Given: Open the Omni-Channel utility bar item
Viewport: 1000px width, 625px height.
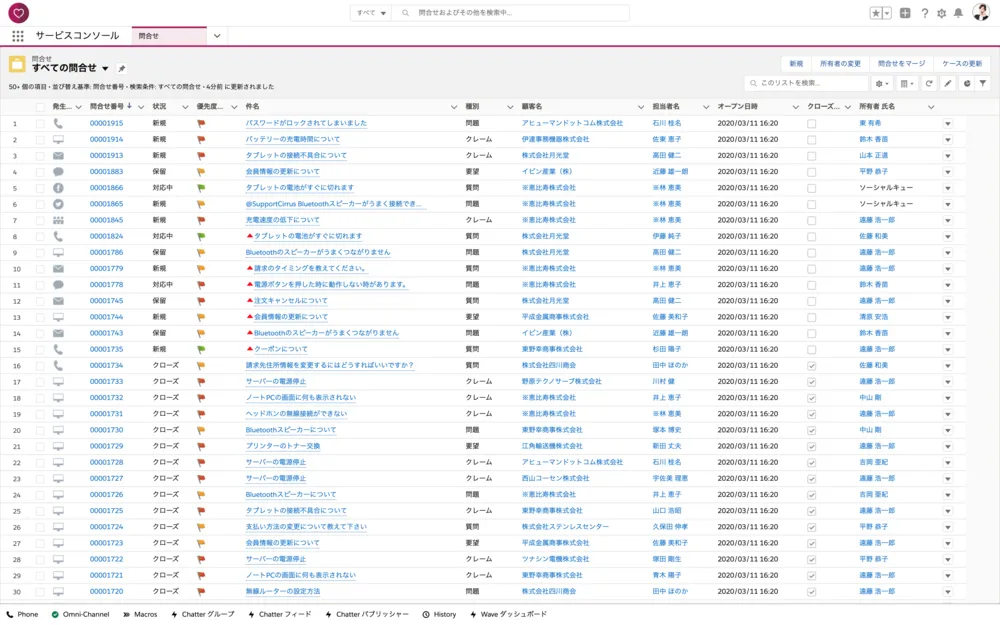Looking at the screenshot, I should (80, 614).
